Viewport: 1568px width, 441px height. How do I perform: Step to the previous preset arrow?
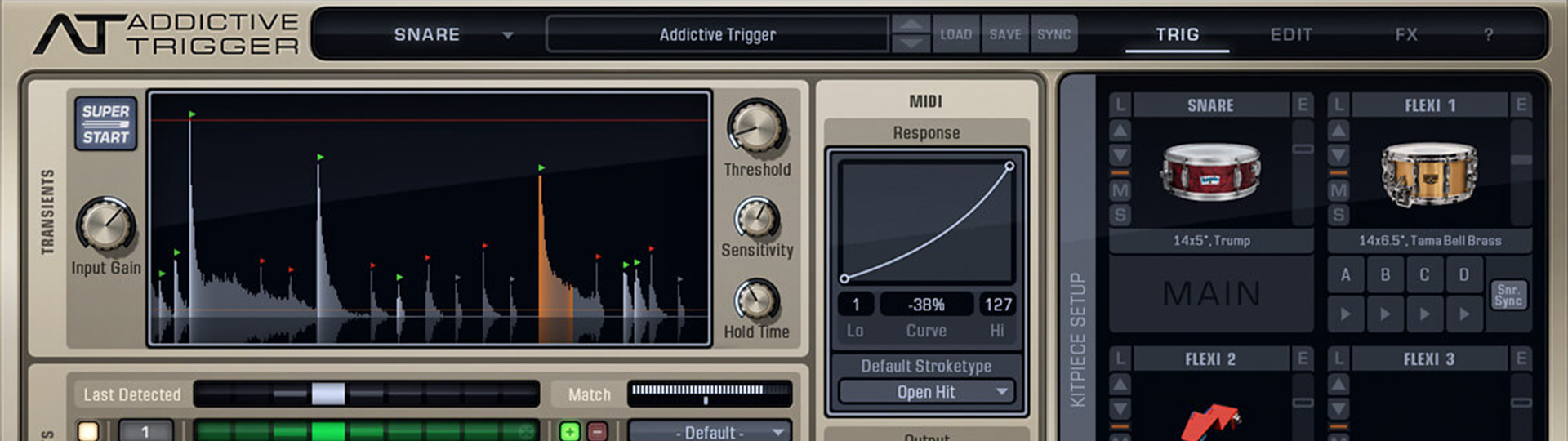click(911, 24)
